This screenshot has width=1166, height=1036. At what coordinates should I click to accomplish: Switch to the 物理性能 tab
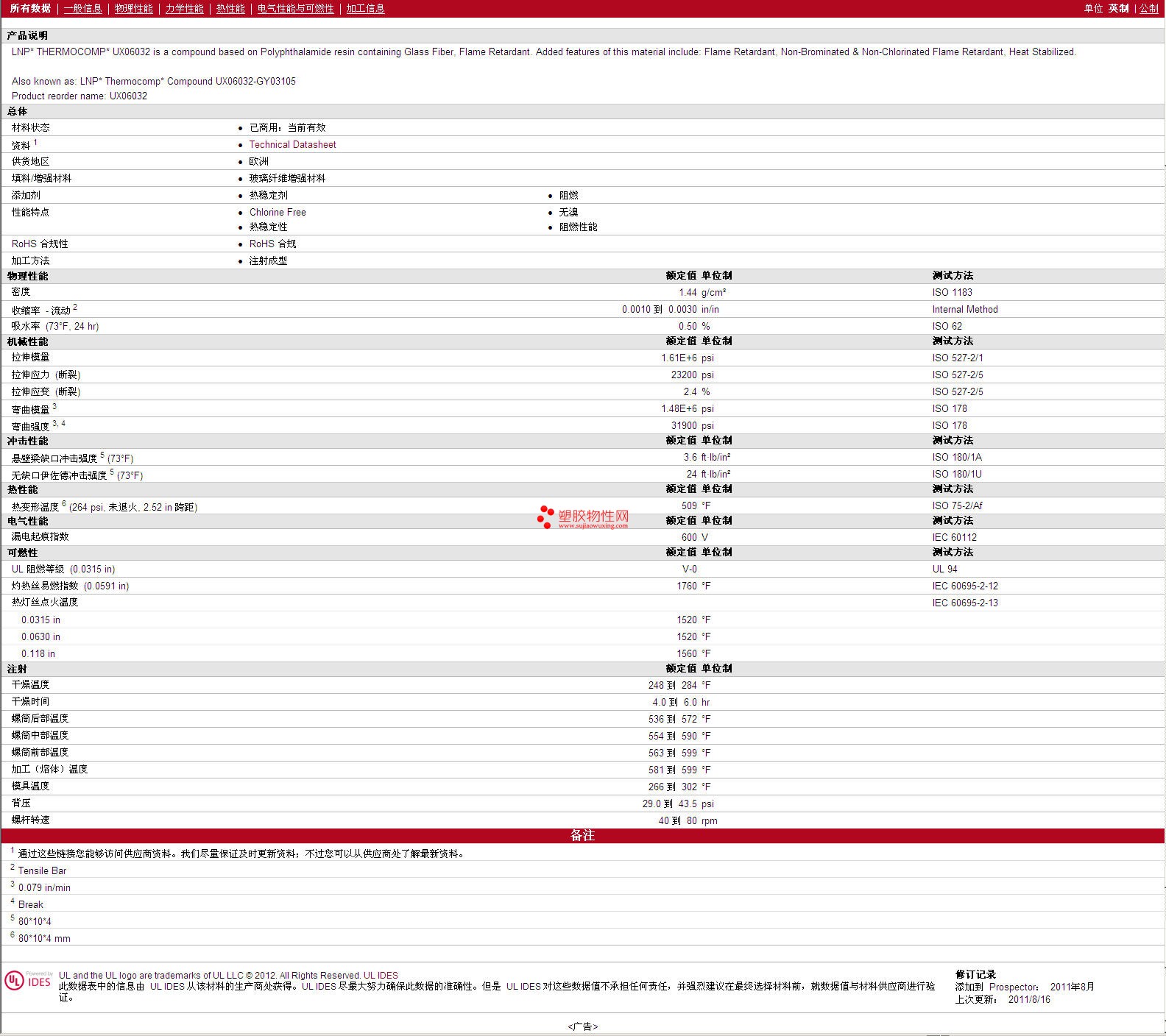(134, 8)
